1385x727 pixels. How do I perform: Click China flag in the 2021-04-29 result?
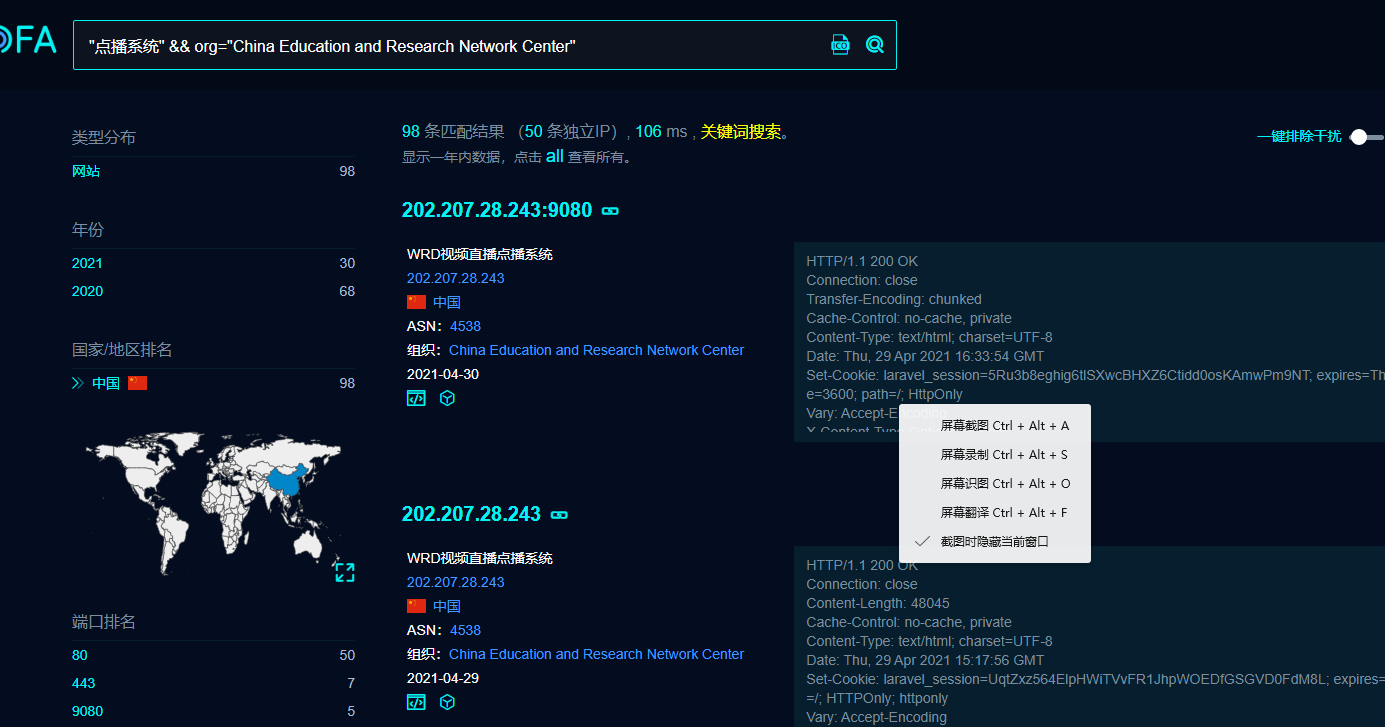coord(416,606)
